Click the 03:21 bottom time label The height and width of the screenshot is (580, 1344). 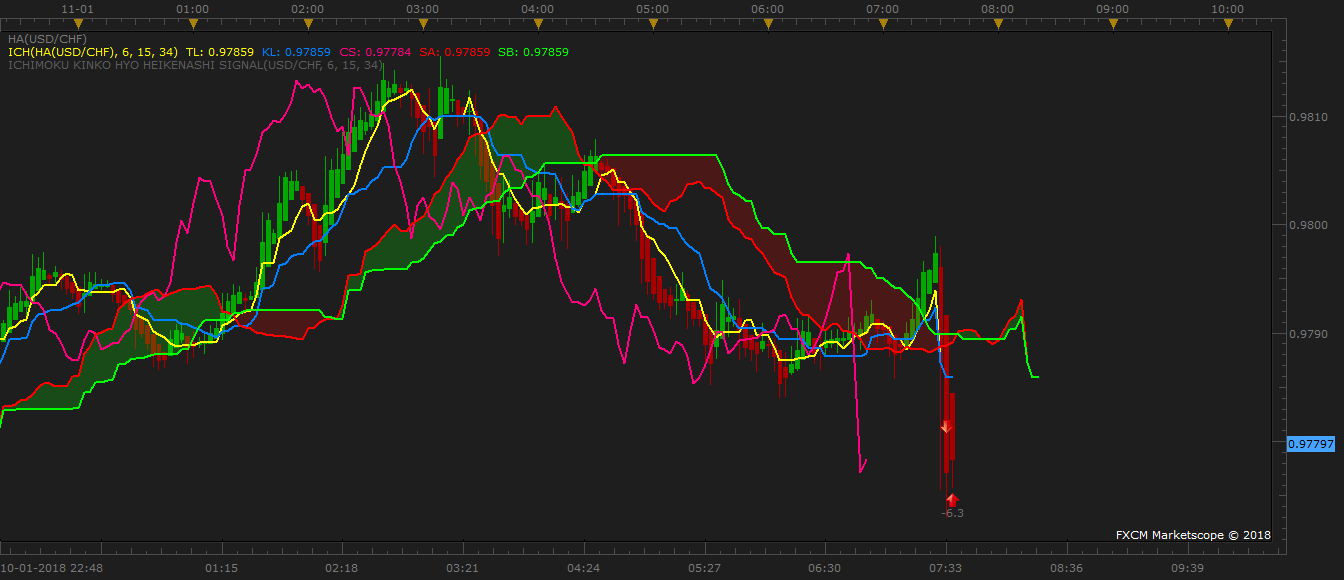click(x=463, y=567)
